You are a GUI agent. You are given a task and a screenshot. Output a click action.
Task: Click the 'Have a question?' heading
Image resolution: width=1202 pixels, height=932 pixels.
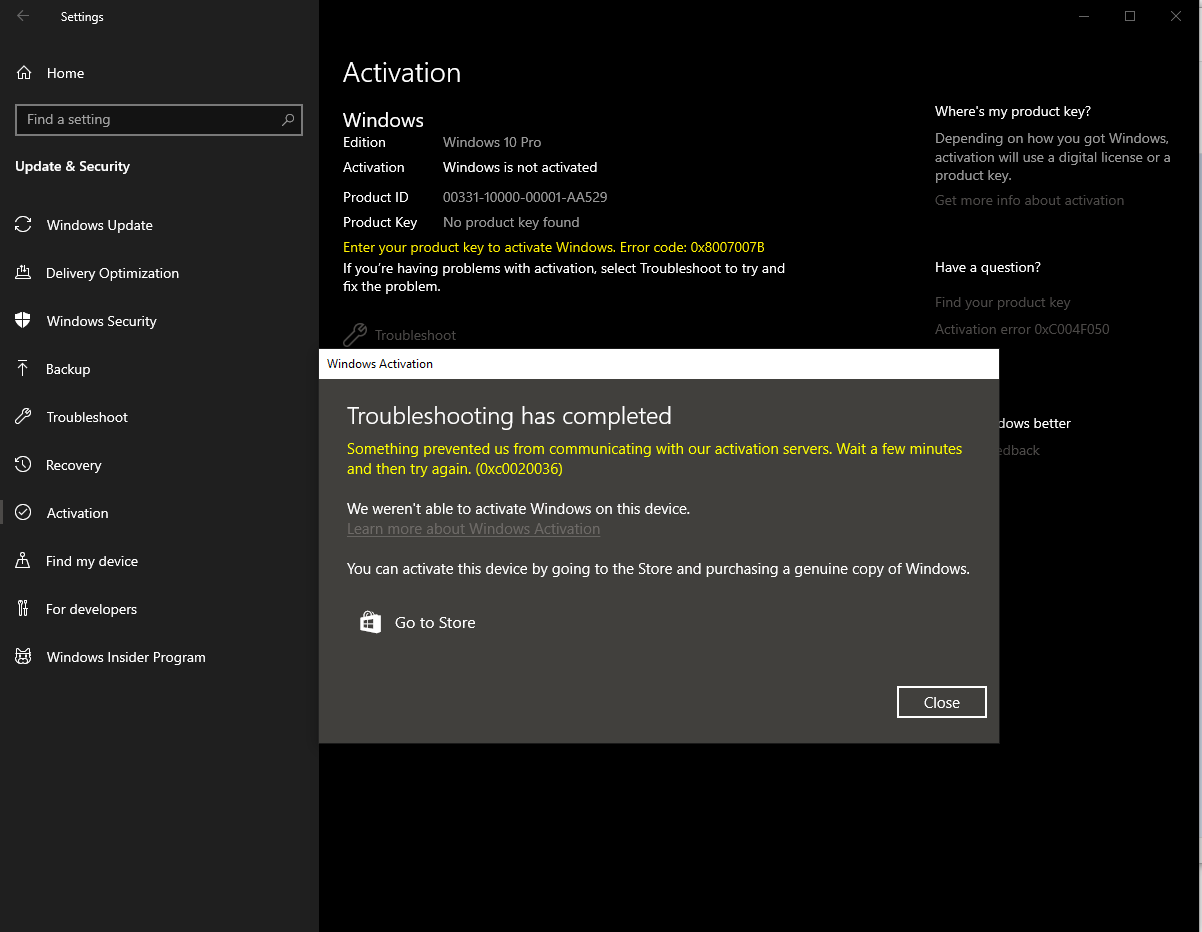pyautogui.click(x=988, y=267)
